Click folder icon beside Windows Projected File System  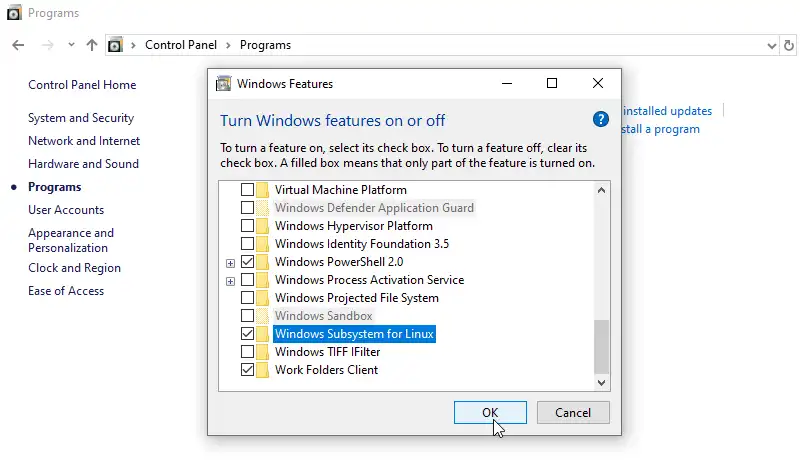tap(262, 298)
